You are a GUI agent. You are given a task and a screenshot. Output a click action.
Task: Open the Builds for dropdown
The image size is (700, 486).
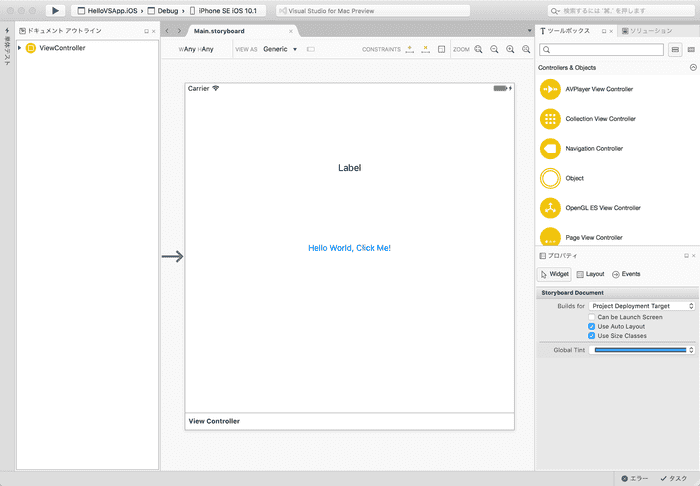point(641,306)
